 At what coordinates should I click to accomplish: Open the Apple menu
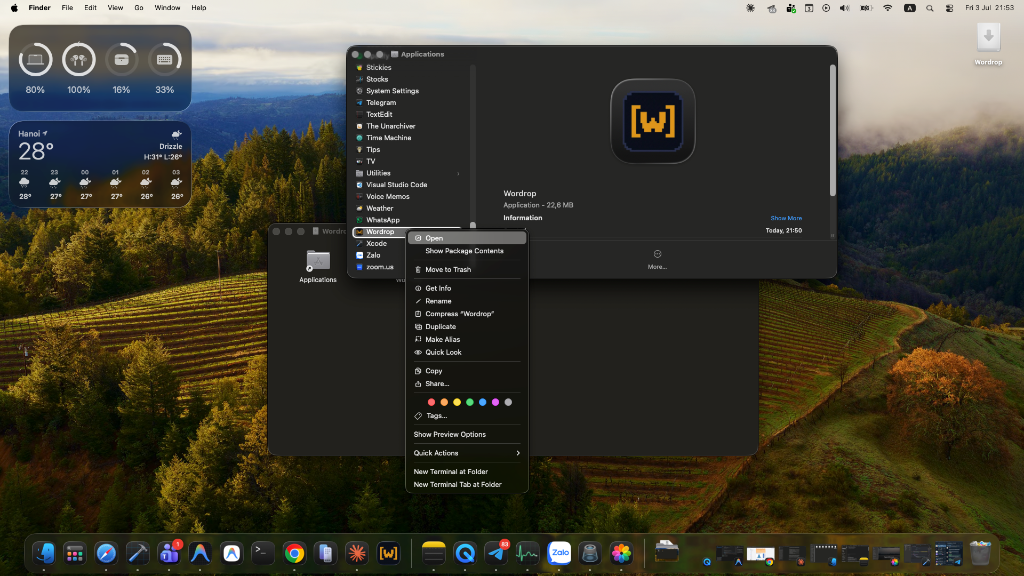14,8
